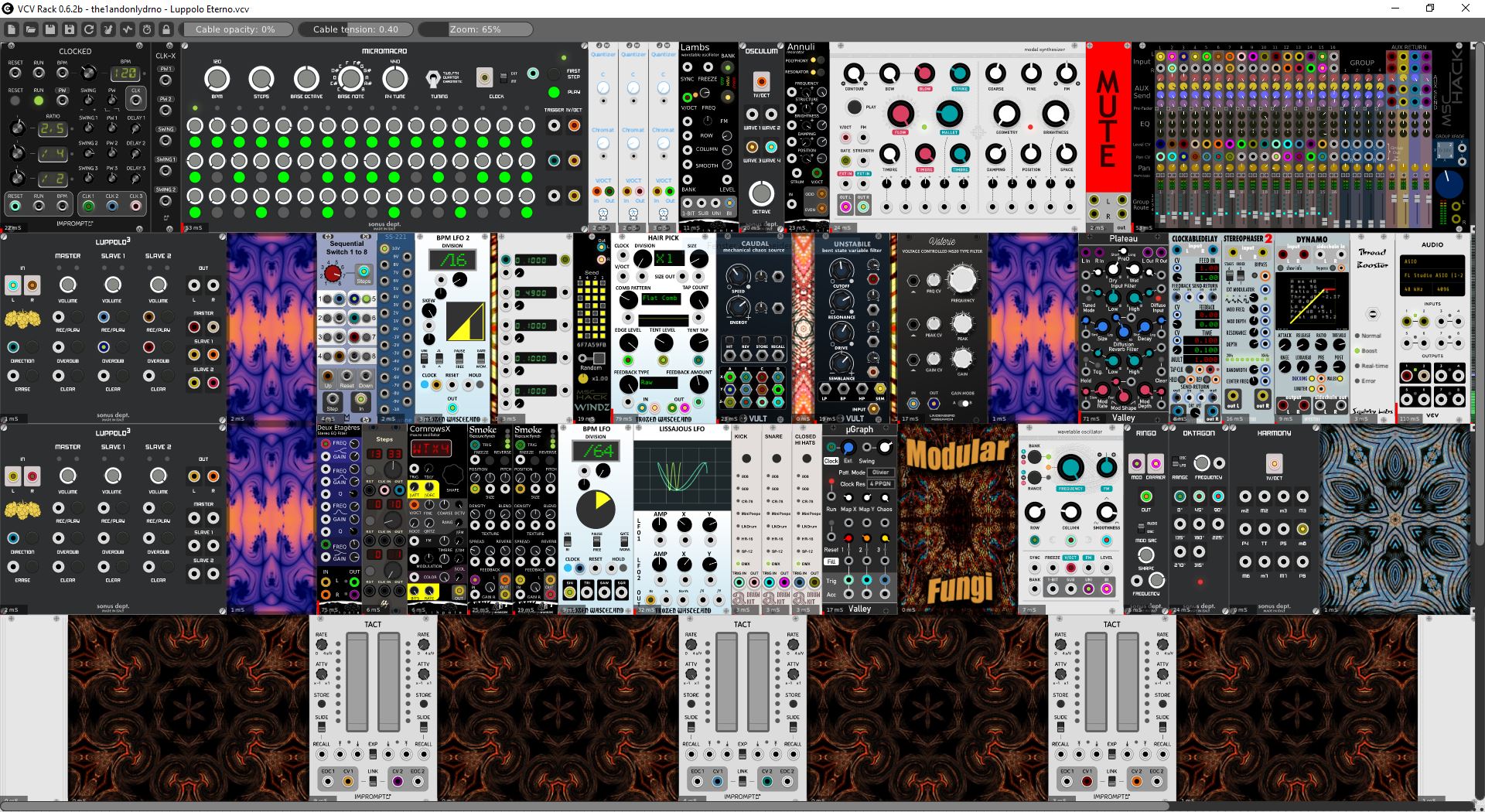Click the Save As disk icon

tap(70, 29)
